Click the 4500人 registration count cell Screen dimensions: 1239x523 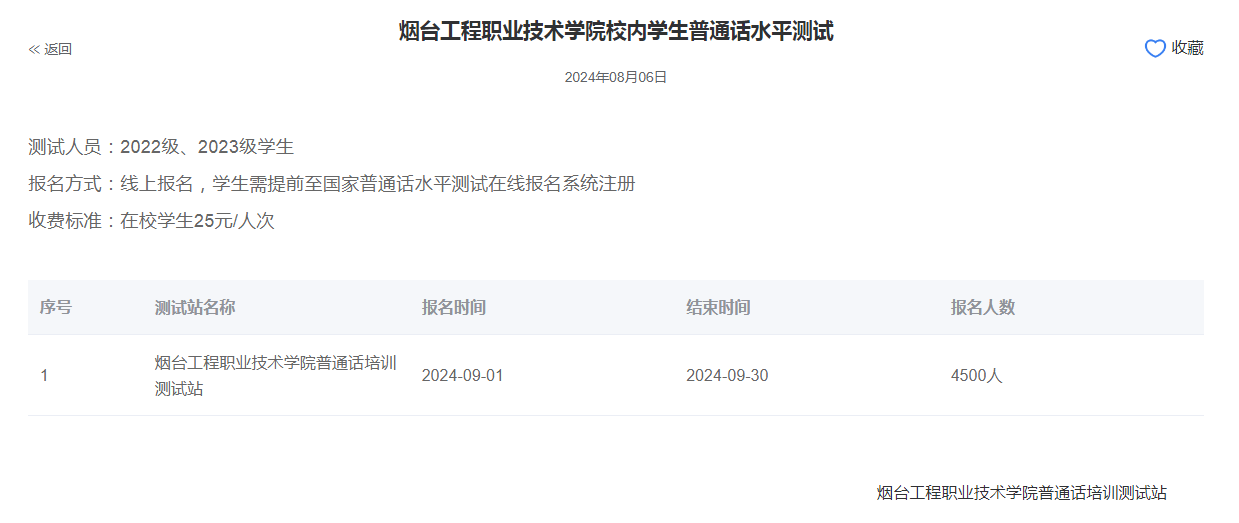click(x=976, y=376)
